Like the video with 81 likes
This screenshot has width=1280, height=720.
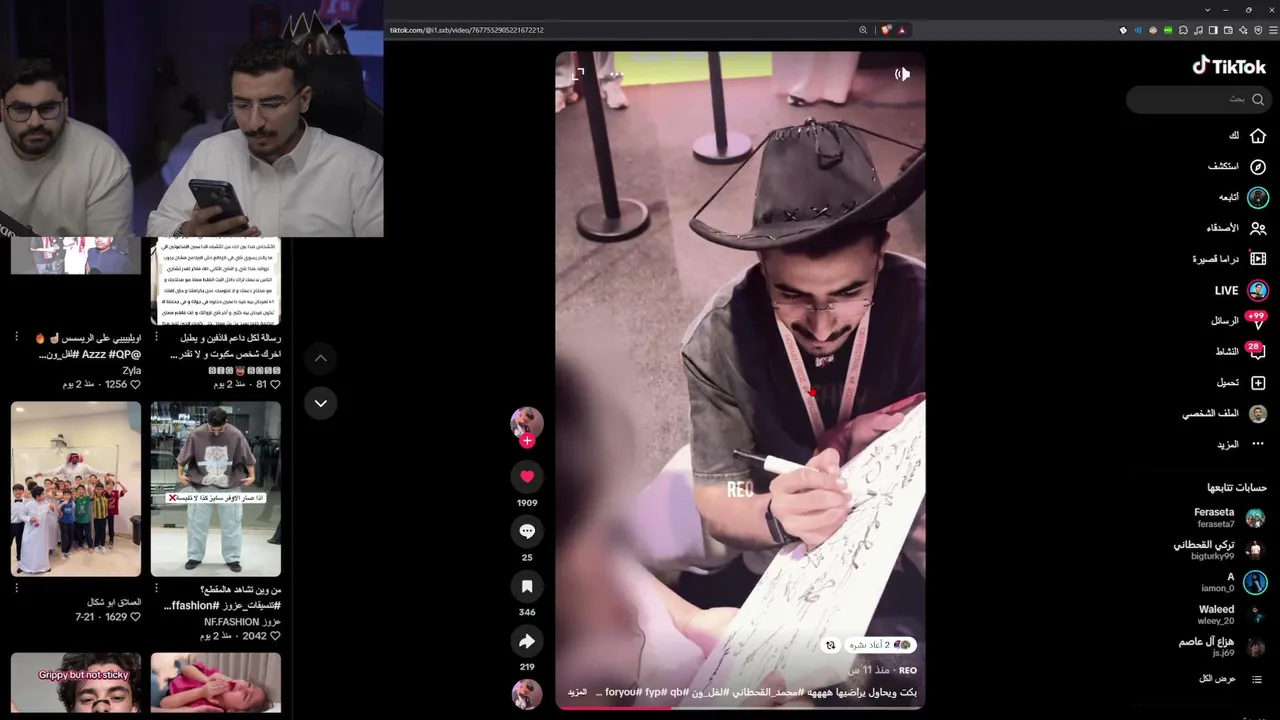[x=276, y=384]
